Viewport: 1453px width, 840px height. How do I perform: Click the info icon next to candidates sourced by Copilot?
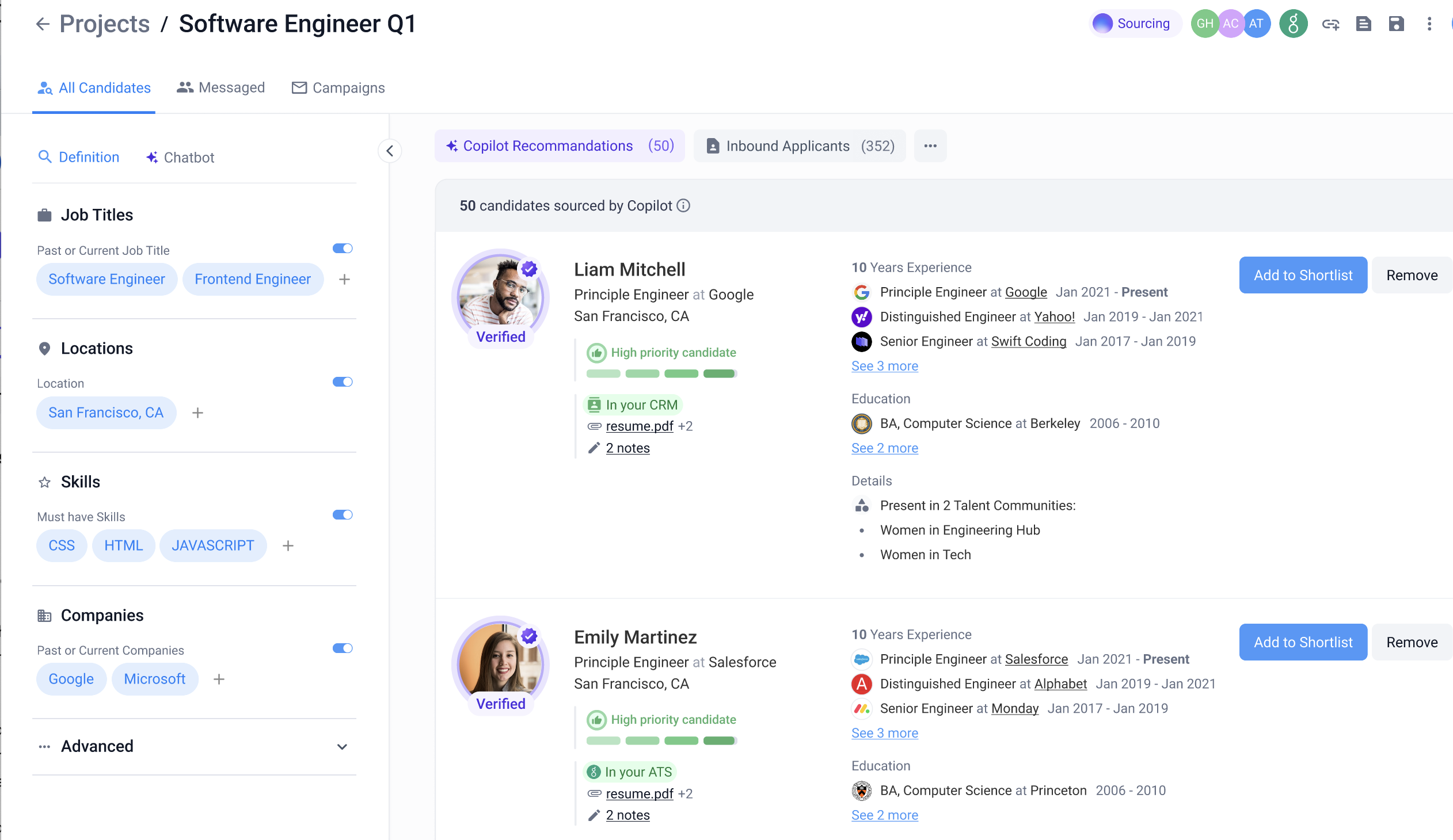pos(683,205)
